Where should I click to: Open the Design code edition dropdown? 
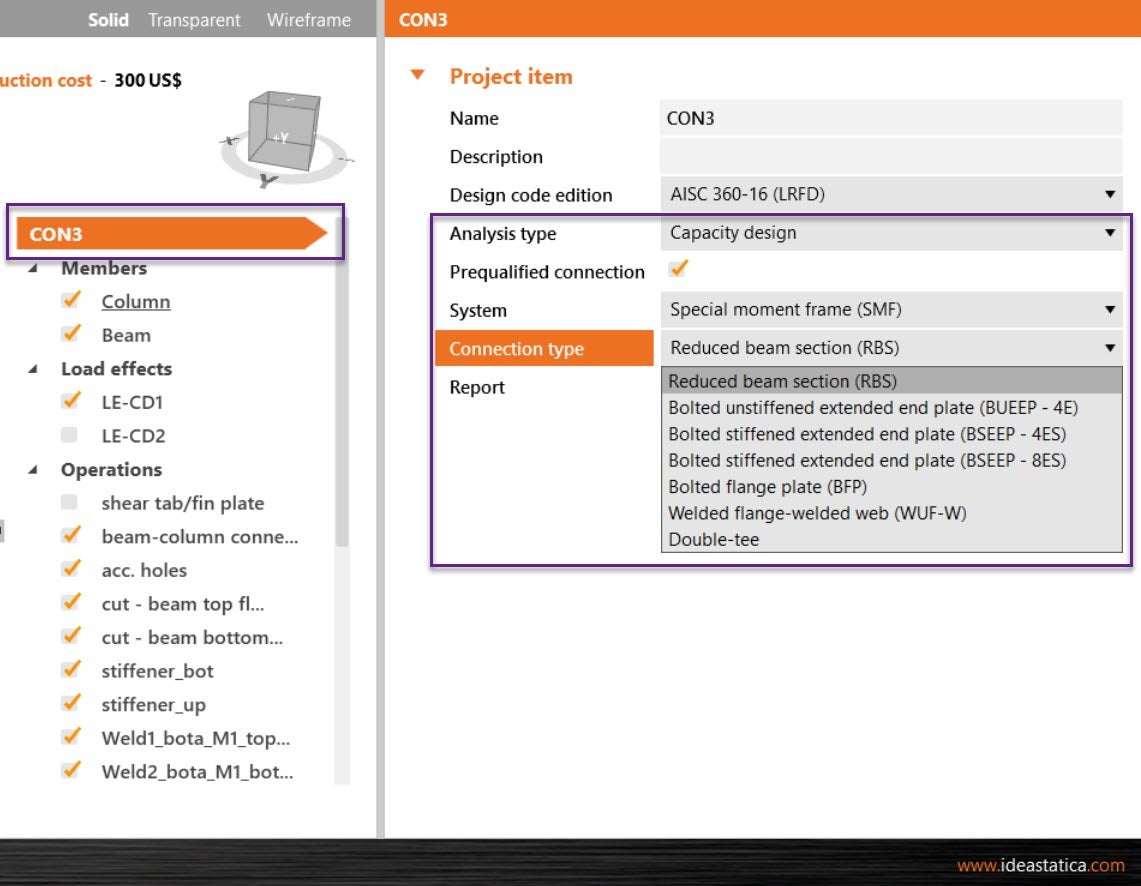coord(1110,194)
